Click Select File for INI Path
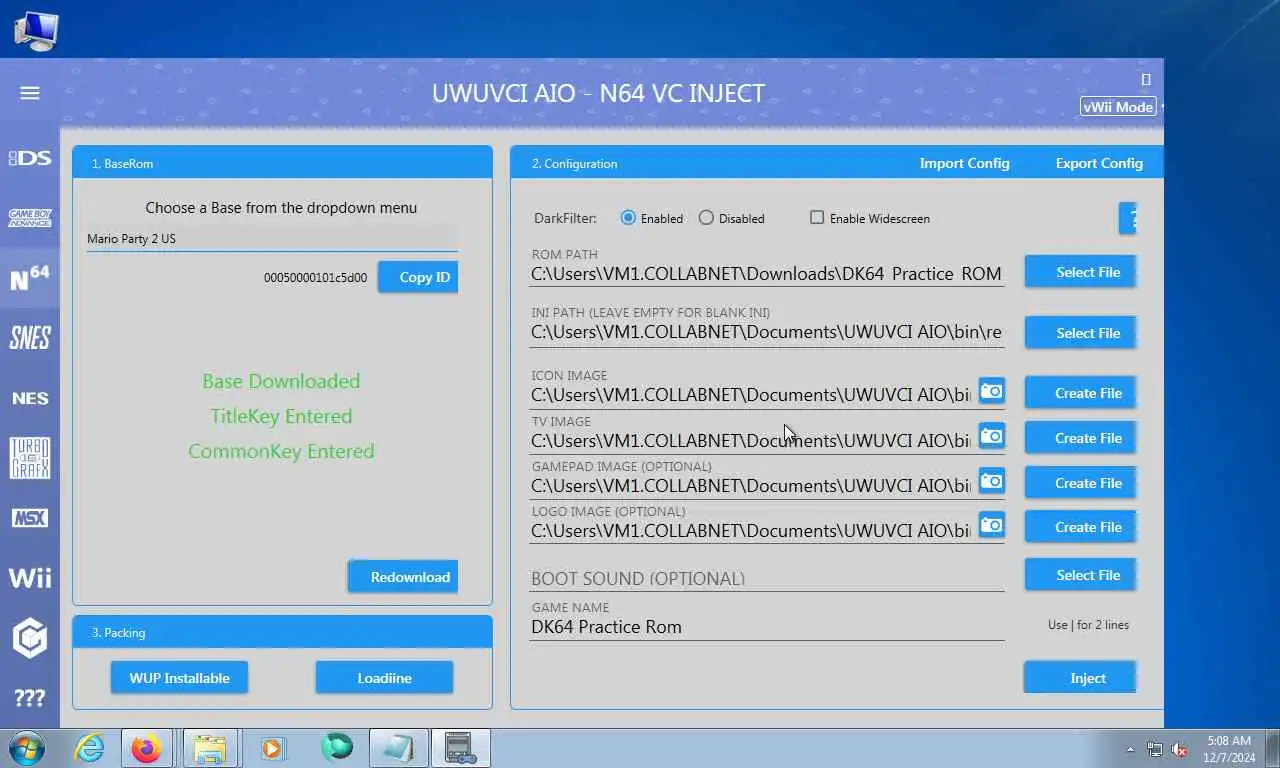This screenshot has height=768, width=1280. pyautogui.click(x=1080, y=333)
